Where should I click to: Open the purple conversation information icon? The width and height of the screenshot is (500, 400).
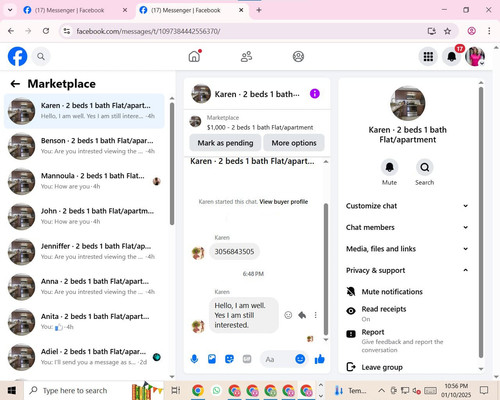coord(315,94)
